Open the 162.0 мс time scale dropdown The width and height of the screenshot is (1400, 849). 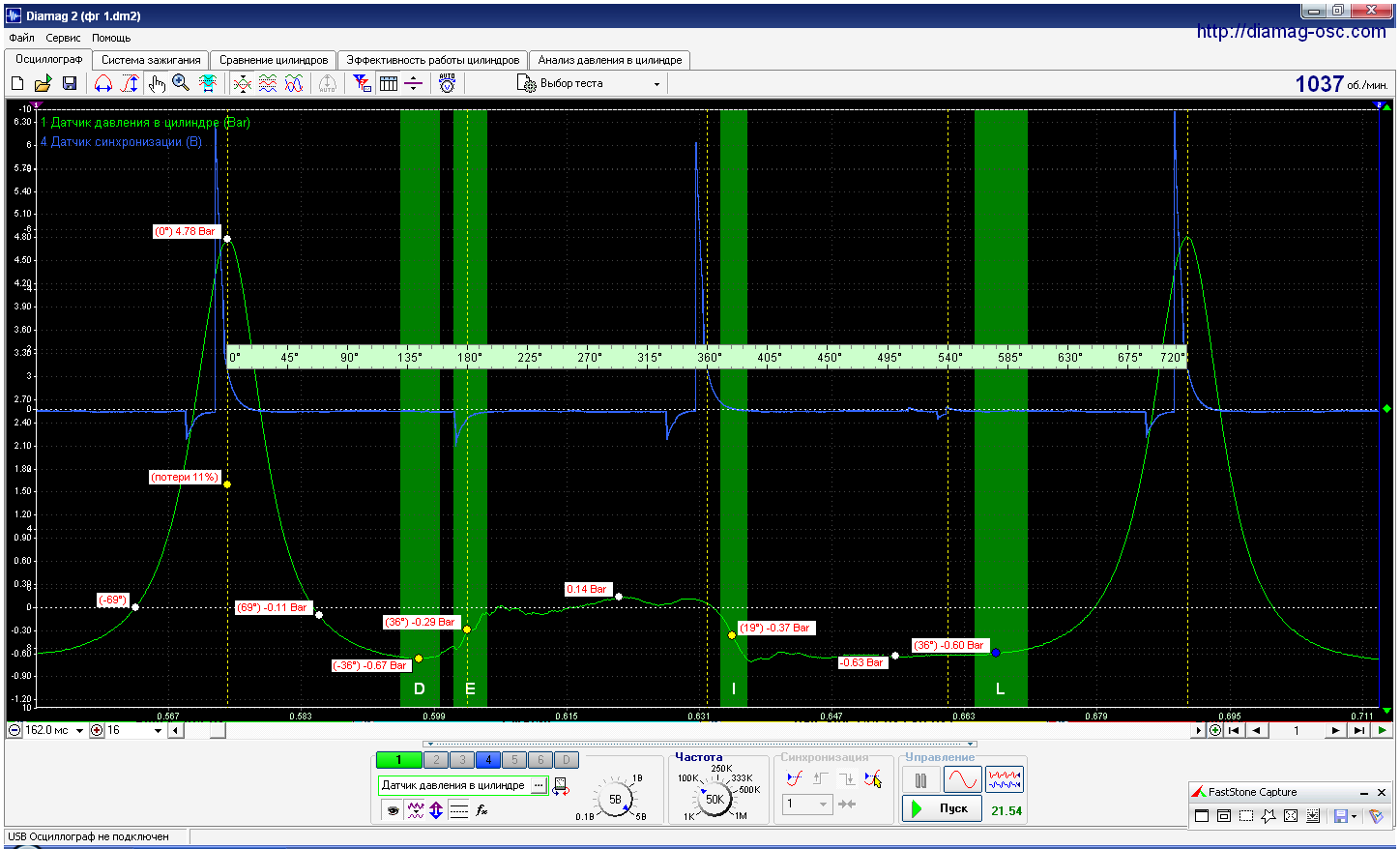pyautogui.click(x=79, y=731)
